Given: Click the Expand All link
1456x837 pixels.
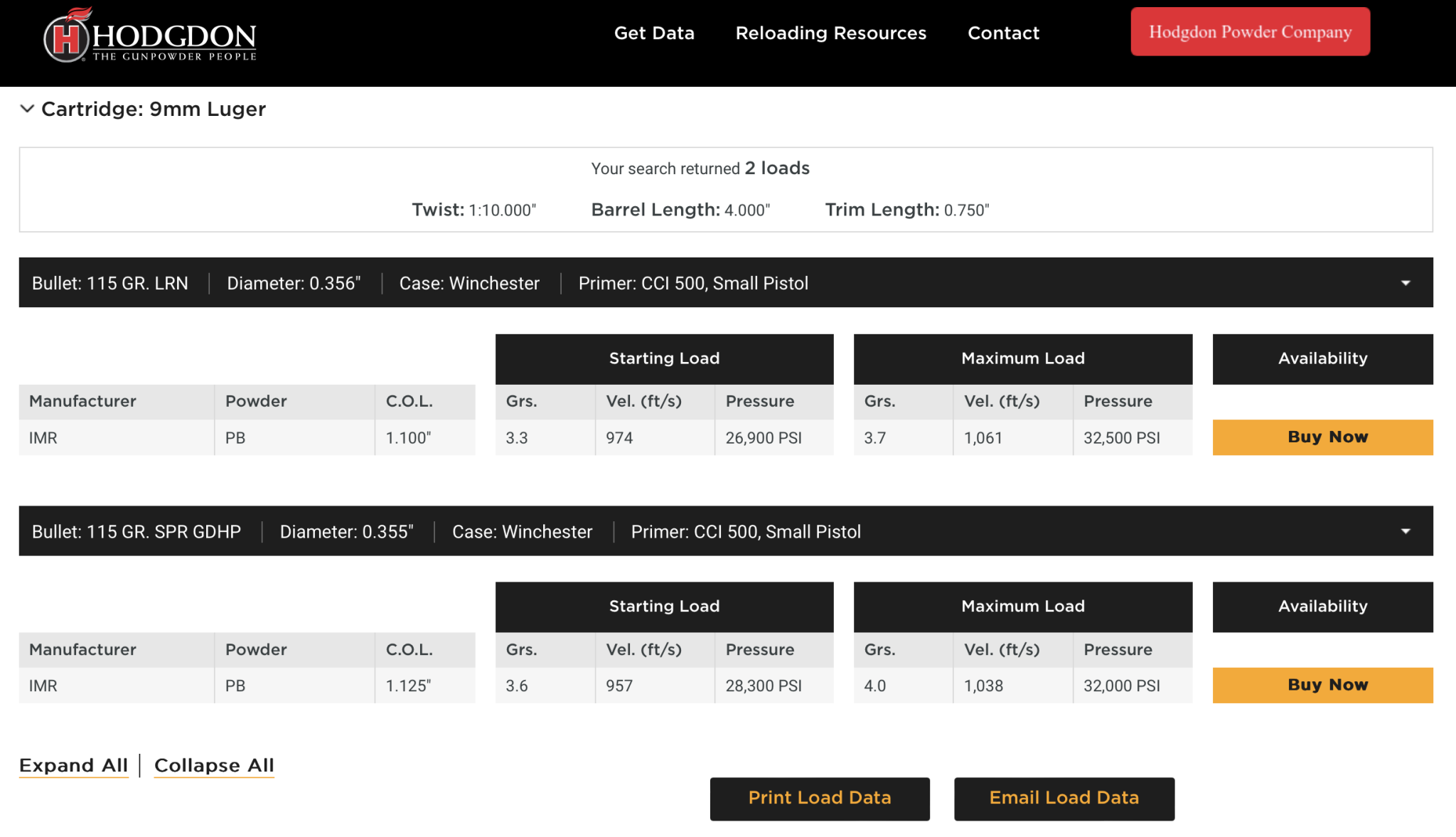Looking at the screenshot, I should click(x=74, y=765).
